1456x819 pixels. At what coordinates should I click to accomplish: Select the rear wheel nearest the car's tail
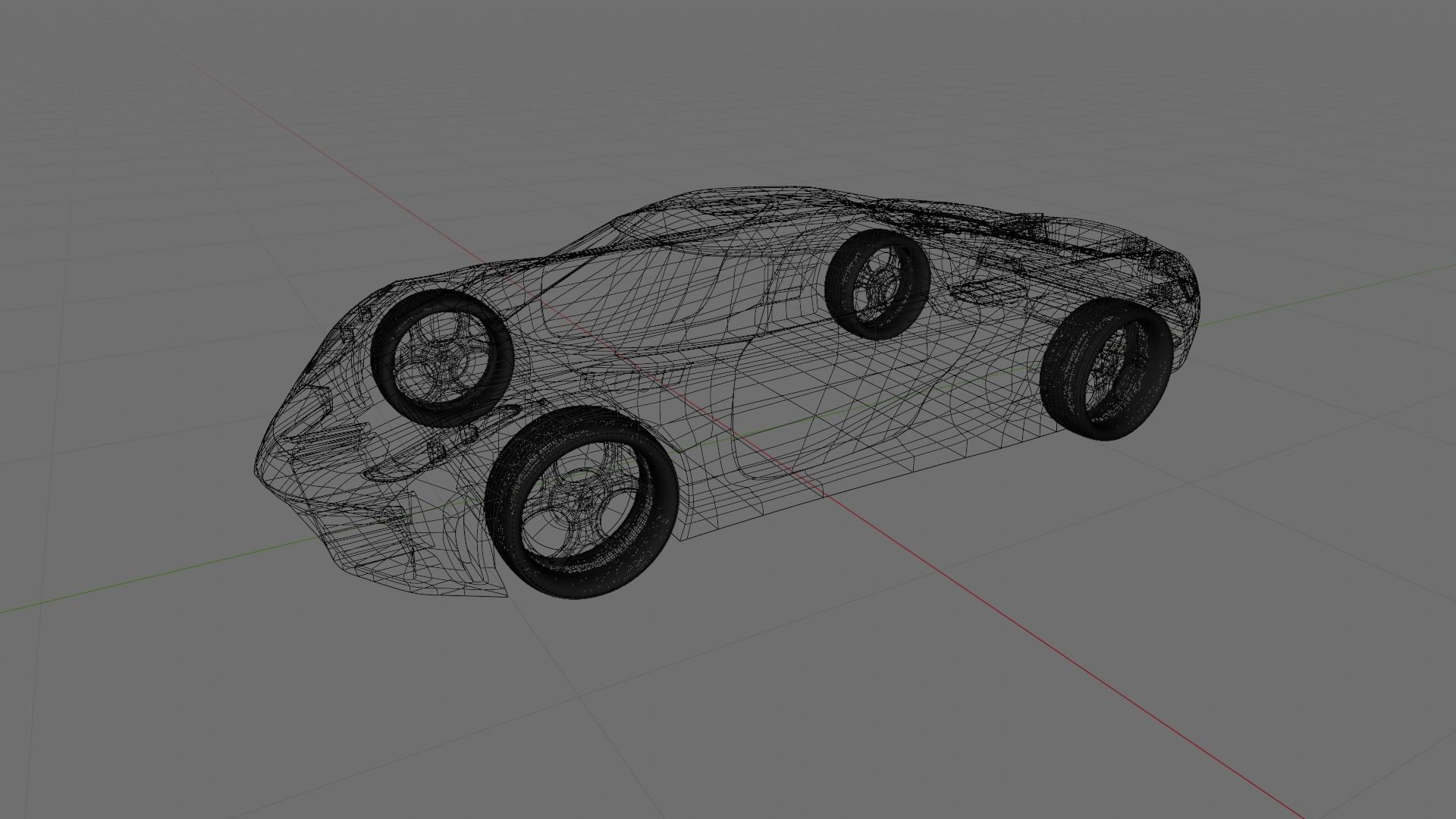[x=1107, y=368]
